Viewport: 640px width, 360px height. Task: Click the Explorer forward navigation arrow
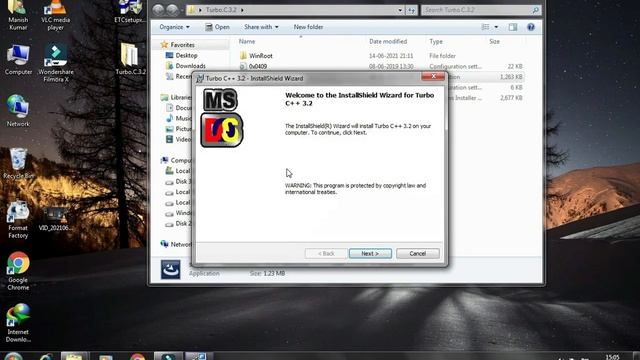pos(173,9)
